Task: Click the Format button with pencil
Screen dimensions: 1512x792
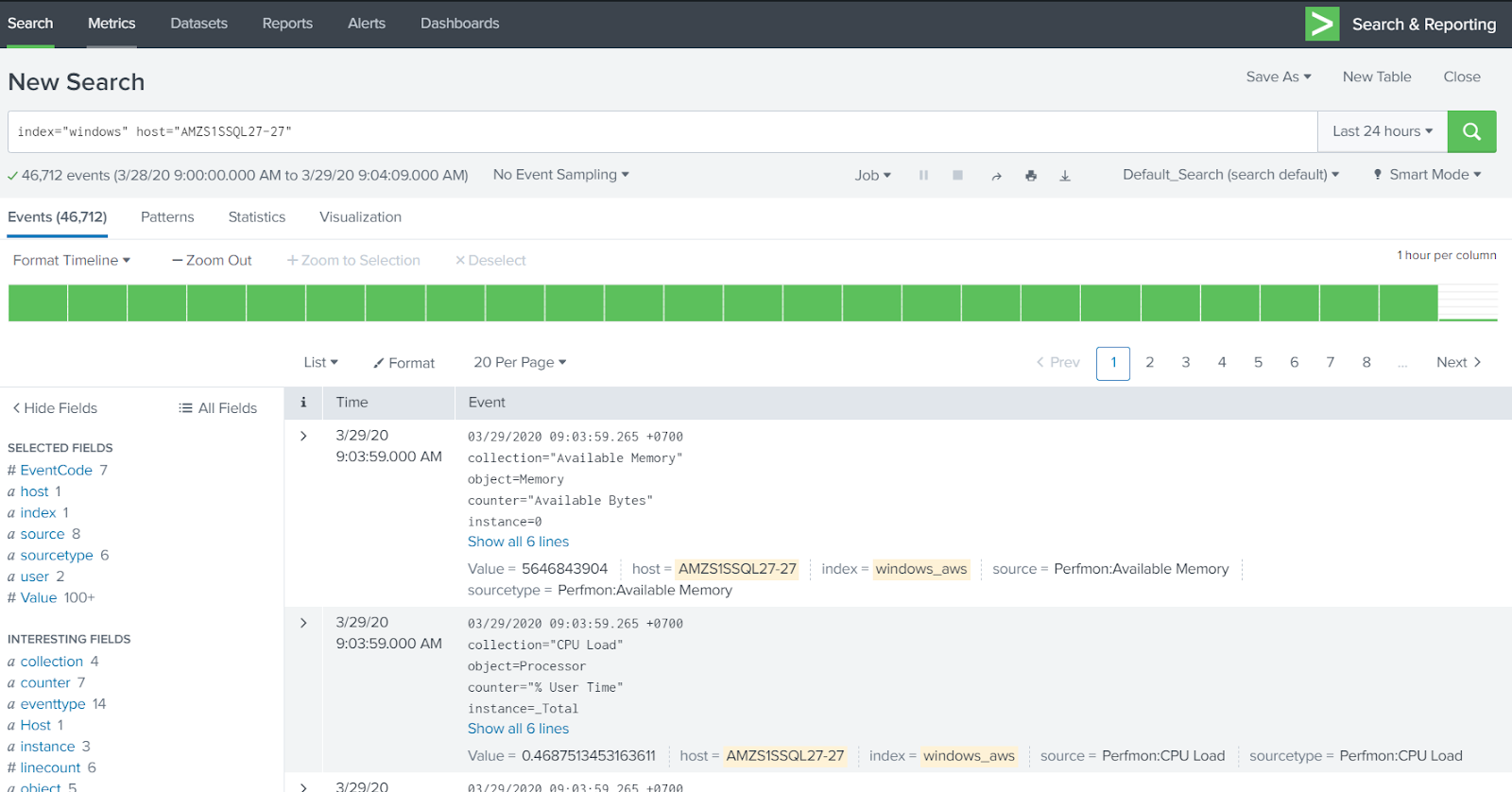Action: click(404, 363)
